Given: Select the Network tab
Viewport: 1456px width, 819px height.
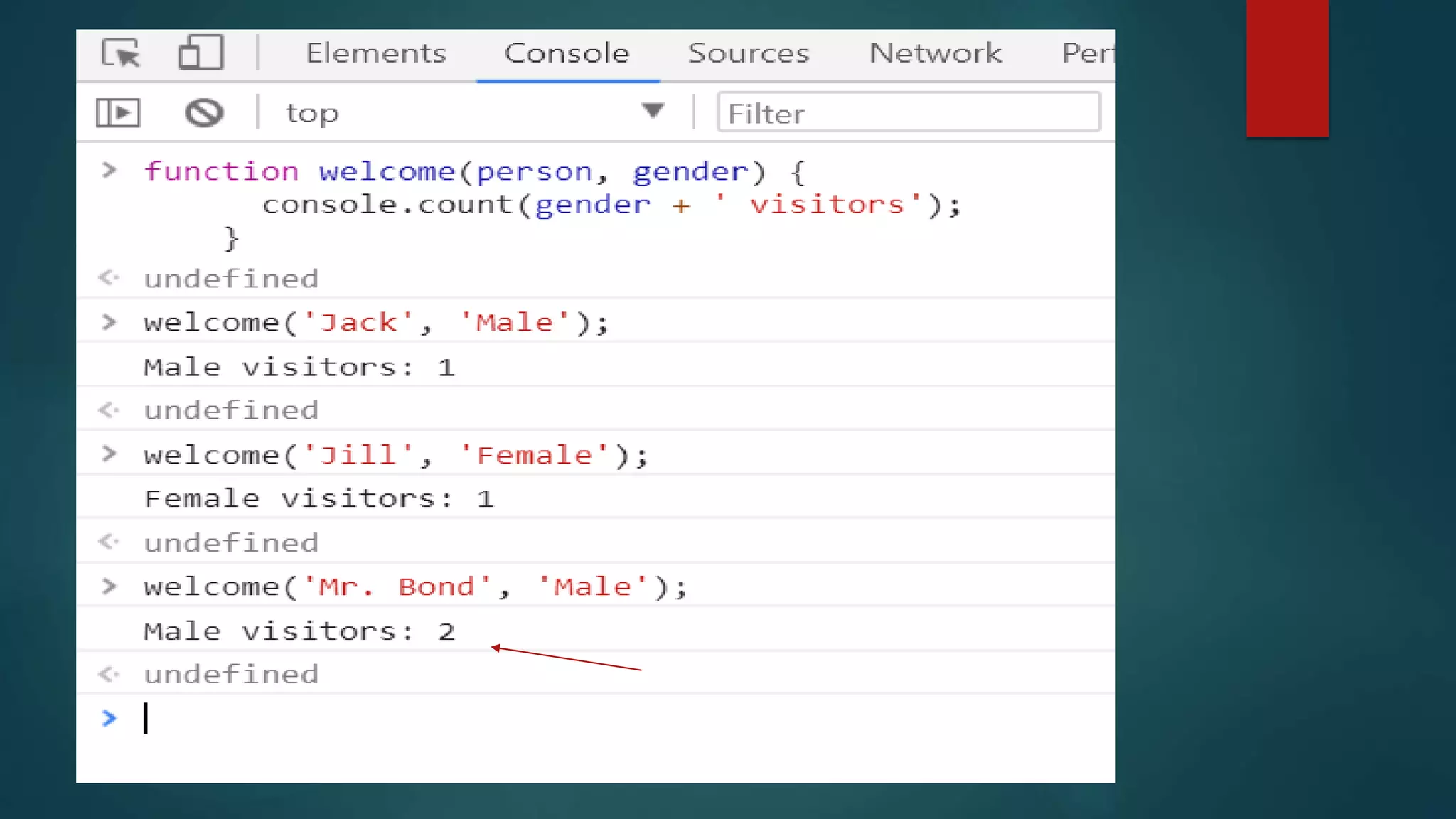Looking at the screenshot, I should [x=936, y=53].
